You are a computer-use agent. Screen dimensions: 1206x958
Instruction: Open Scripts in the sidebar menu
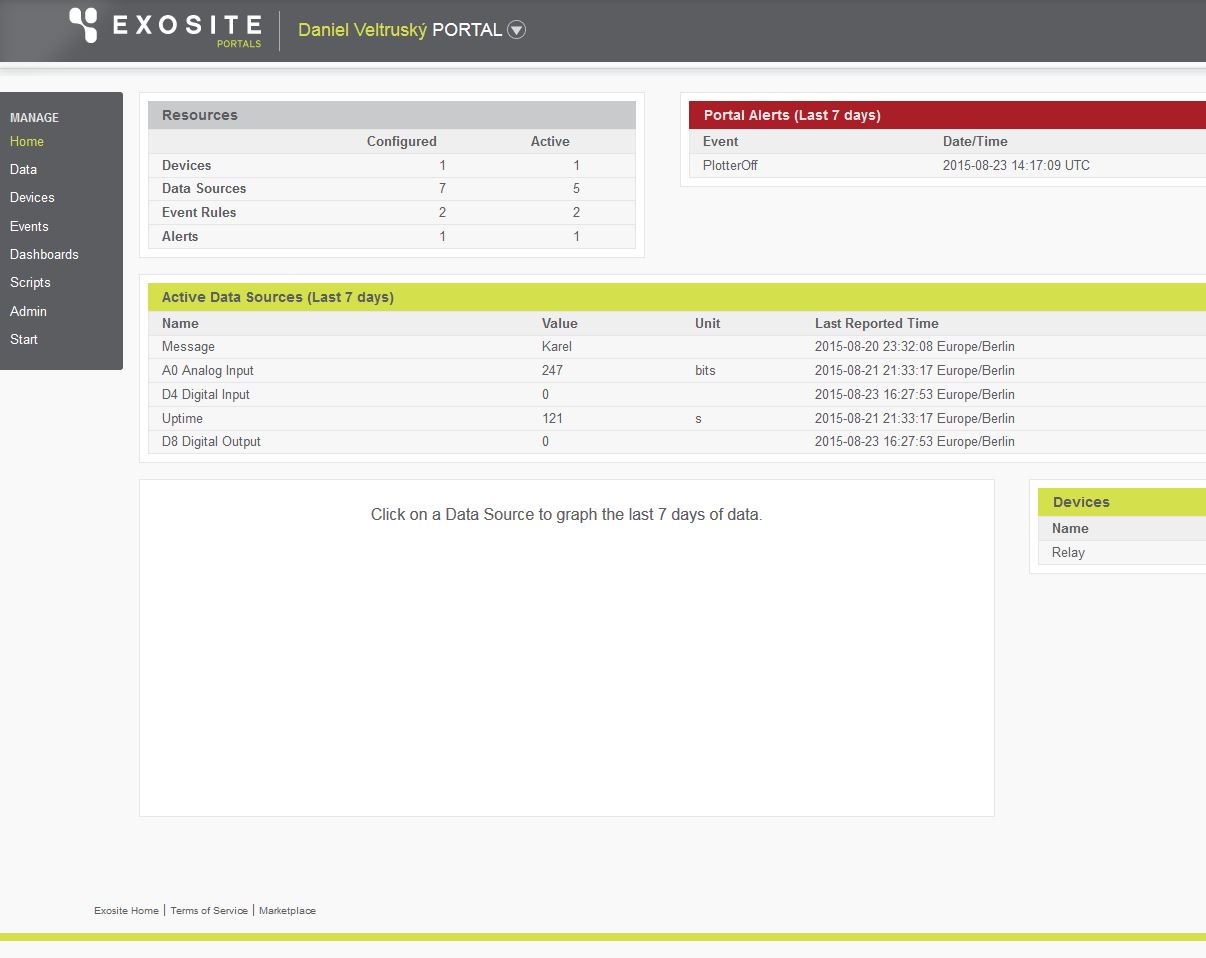(30, 283)
